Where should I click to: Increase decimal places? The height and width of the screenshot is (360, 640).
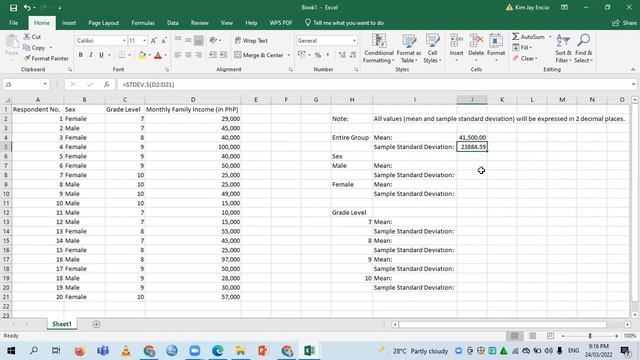[x=342, y=55]
